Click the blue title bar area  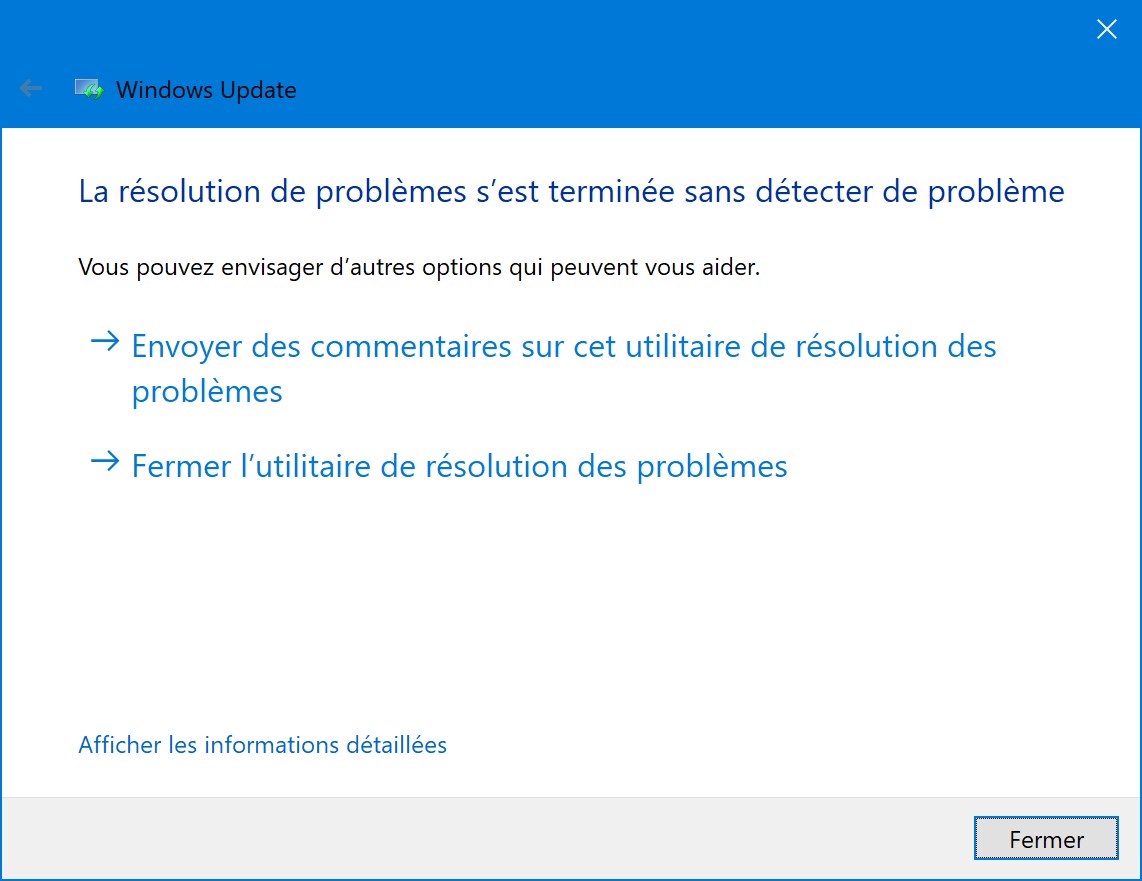[x=655, y=66]
